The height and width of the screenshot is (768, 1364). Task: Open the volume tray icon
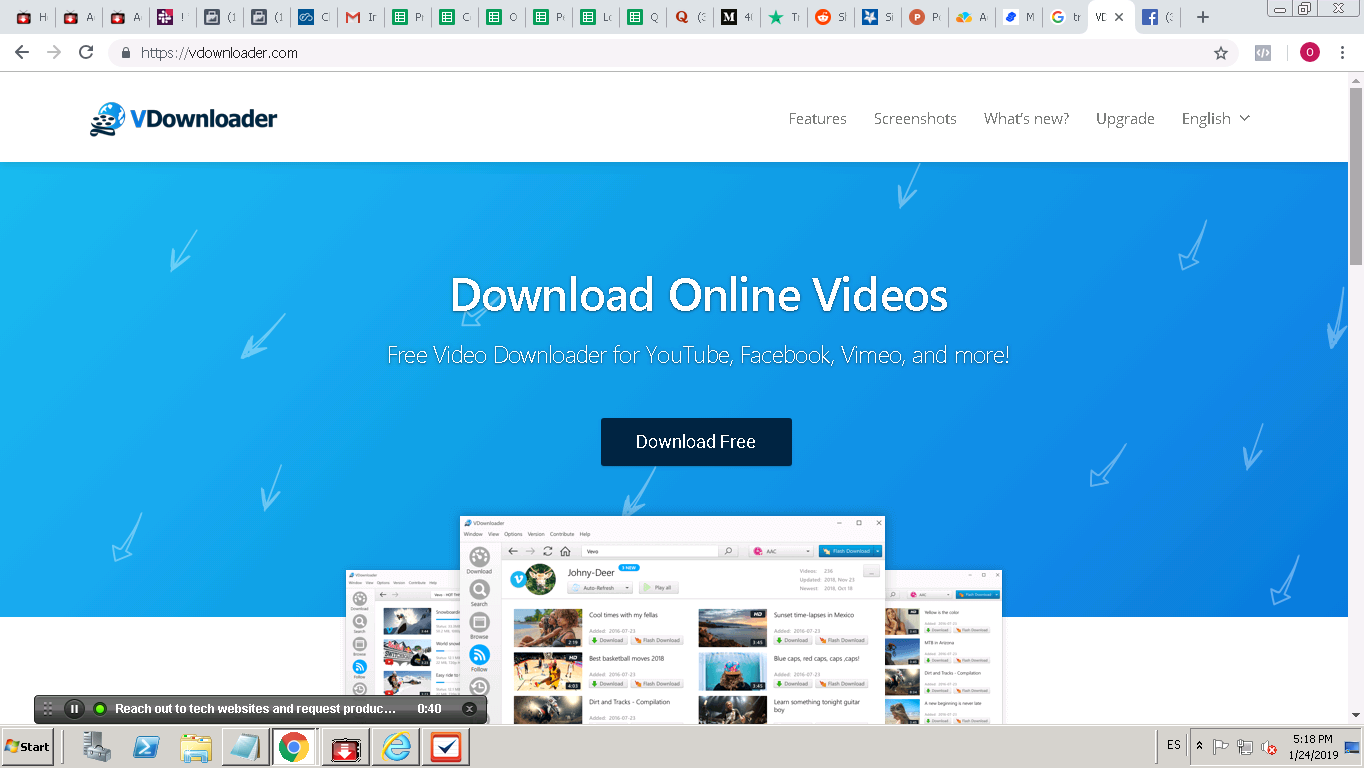point(1269,746)
